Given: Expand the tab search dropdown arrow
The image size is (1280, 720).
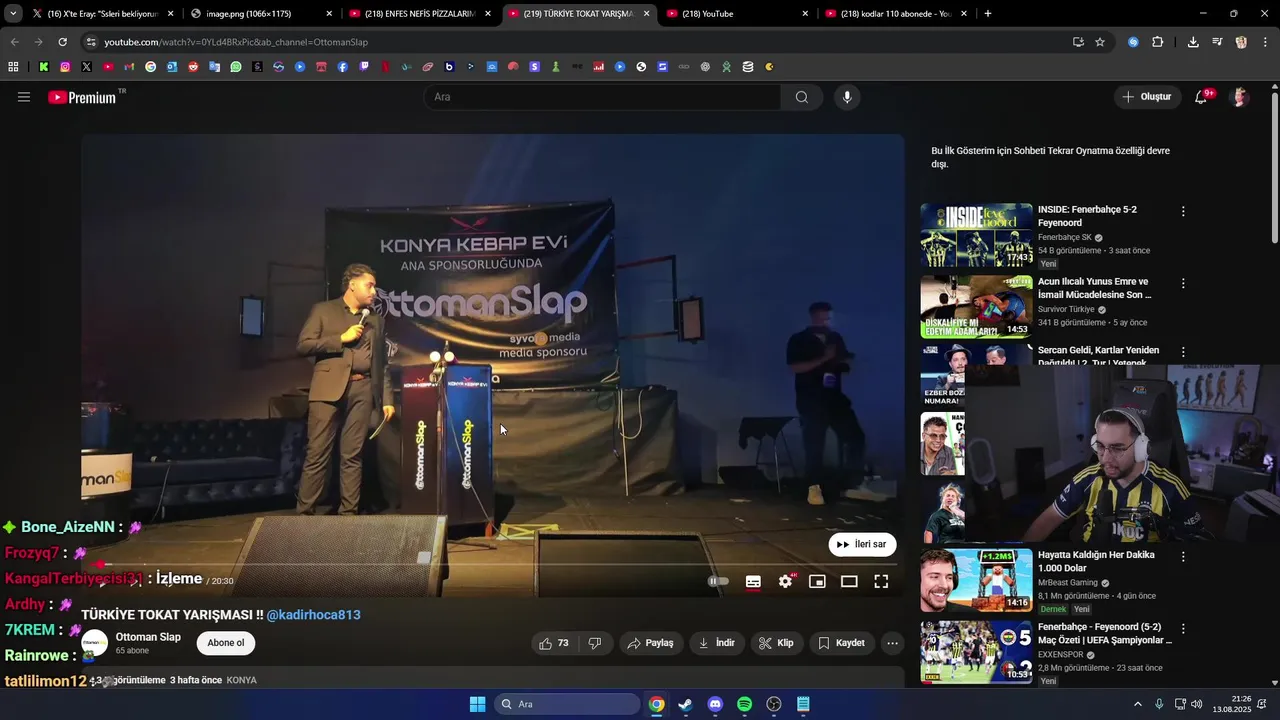Looking at the screenshot, I should (x=12, y=14).
